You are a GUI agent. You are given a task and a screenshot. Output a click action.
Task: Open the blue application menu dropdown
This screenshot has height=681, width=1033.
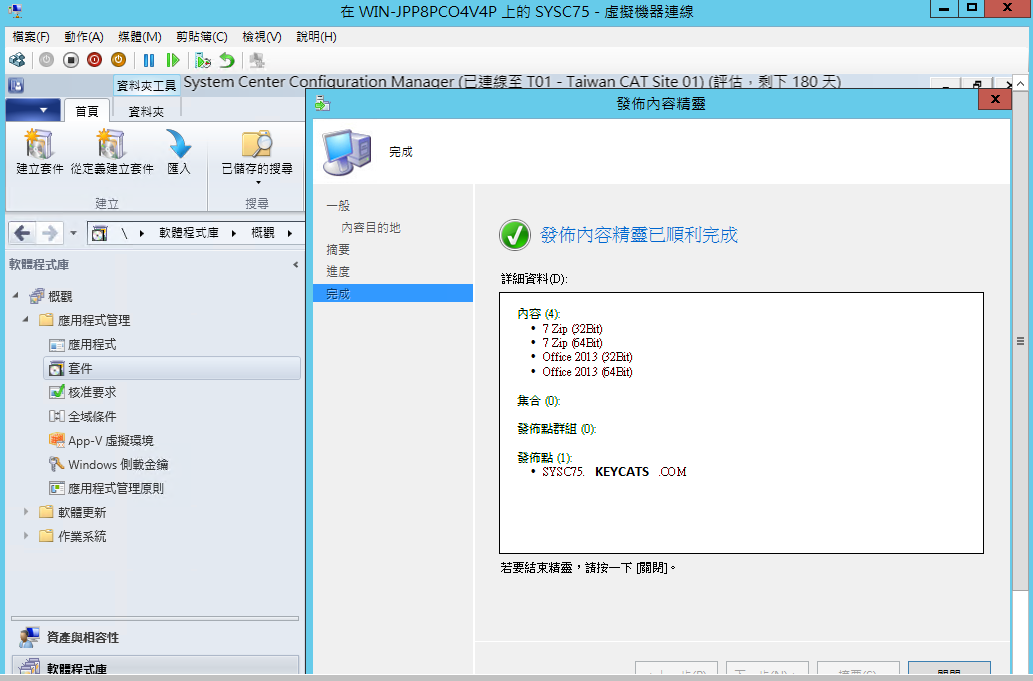(x=33, y=110)
